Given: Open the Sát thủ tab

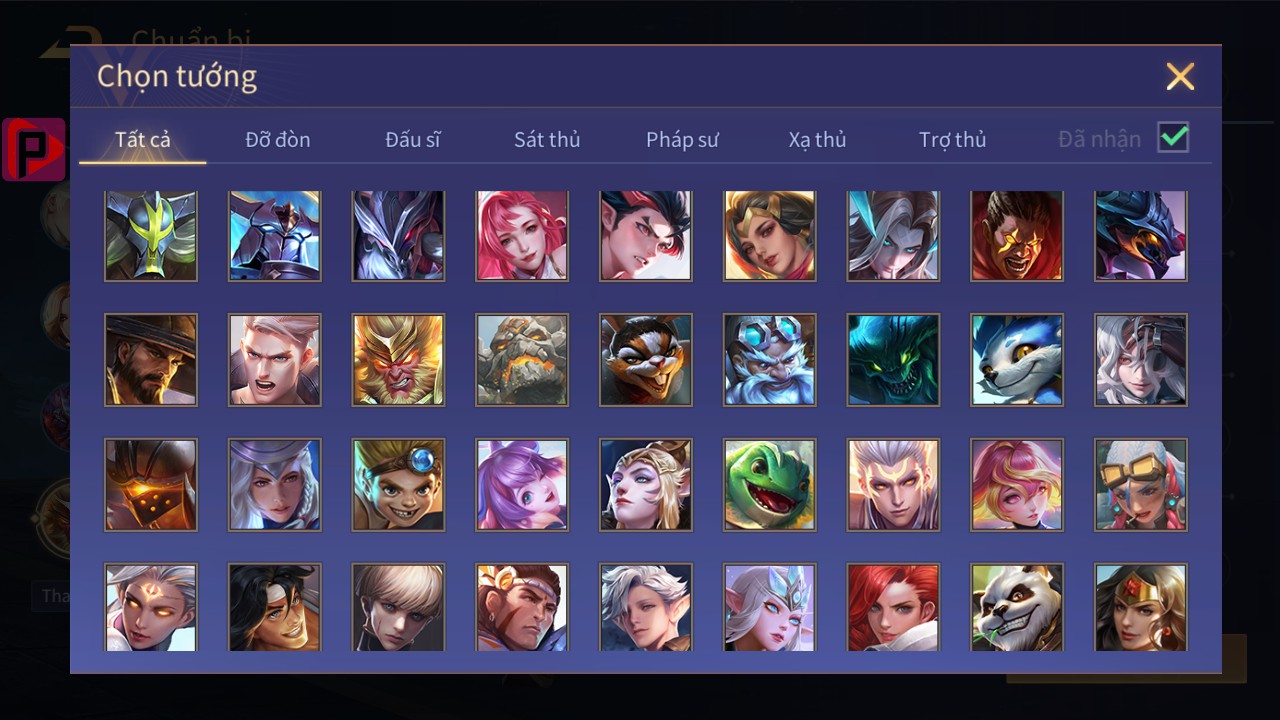Looking at the screenshot, I should (x=547, y=139).
